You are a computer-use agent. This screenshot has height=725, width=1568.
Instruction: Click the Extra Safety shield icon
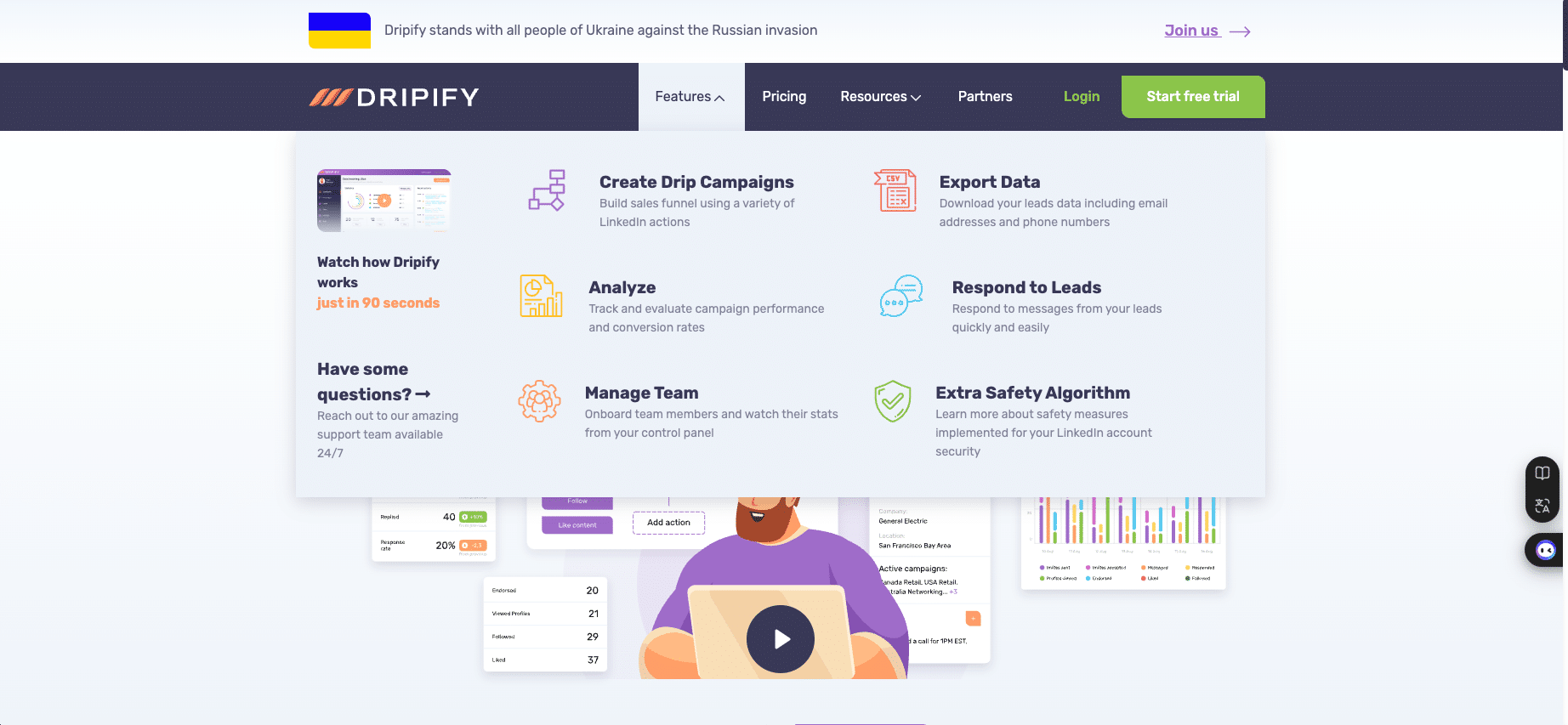[893, 401]
